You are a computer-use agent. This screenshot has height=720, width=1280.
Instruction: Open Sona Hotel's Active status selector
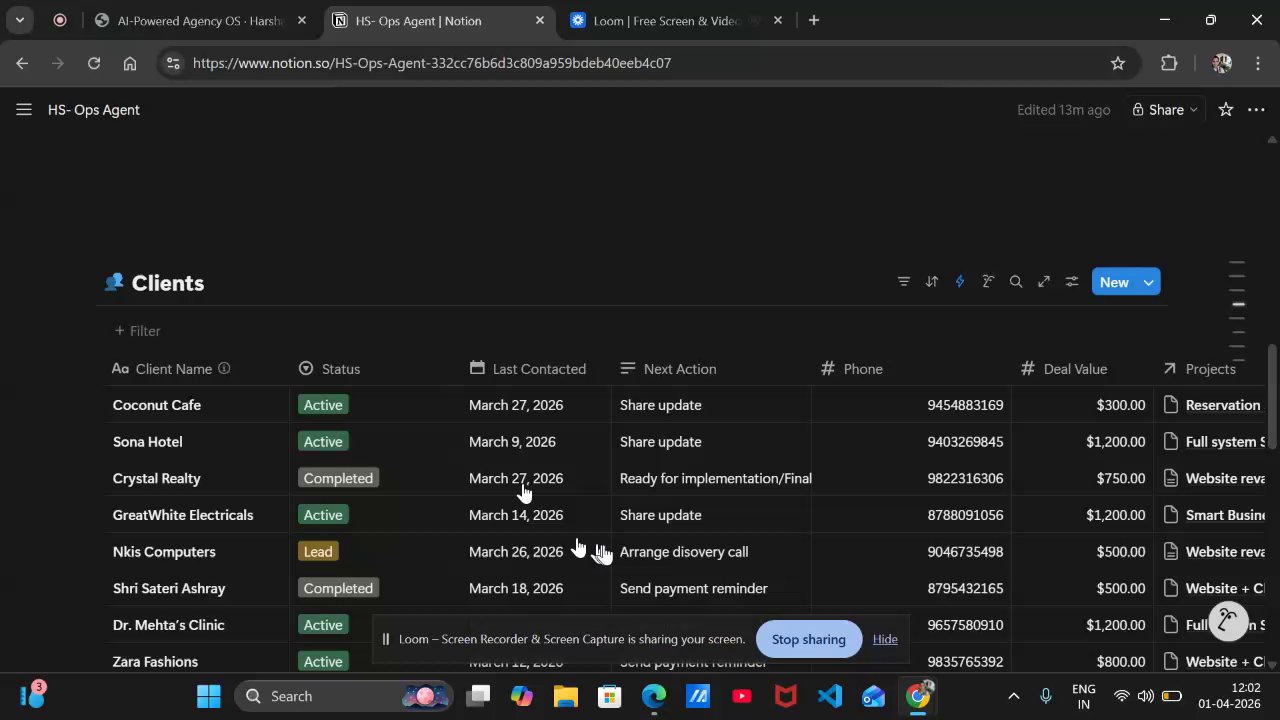click(x=323, y=442)
